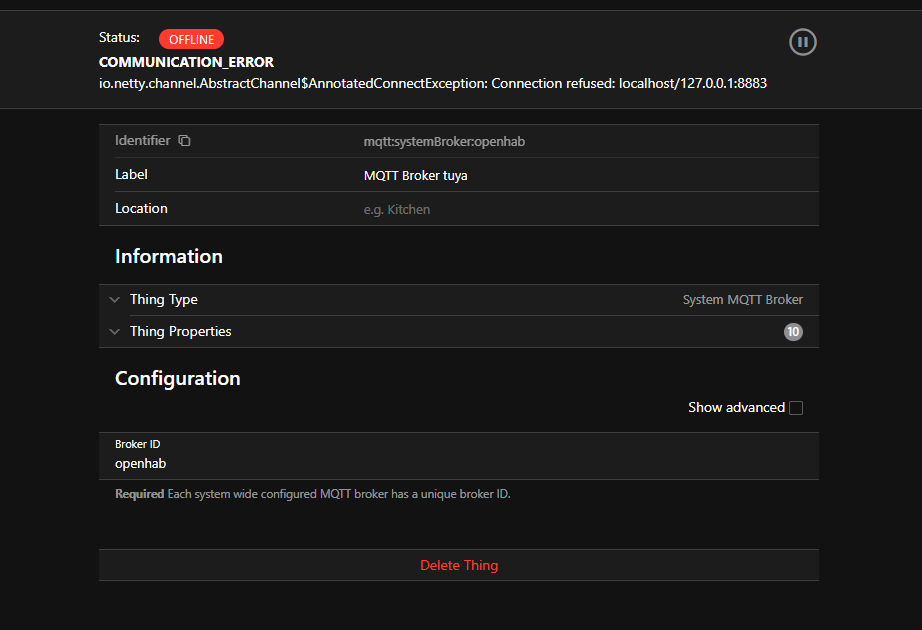This screenshot has width=922, height=630.
Task: Open the Thing Properties row label
Action: 180,332
